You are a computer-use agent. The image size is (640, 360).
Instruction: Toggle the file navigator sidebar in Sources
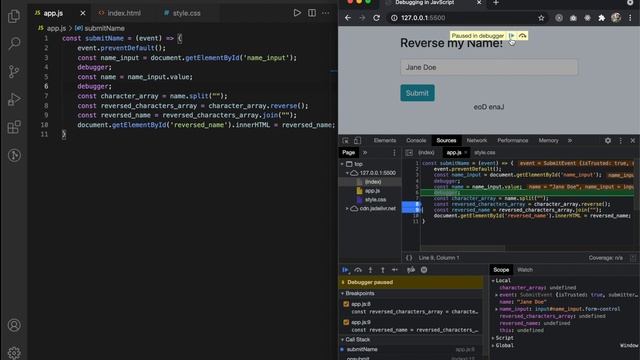(x=409, y=153)
